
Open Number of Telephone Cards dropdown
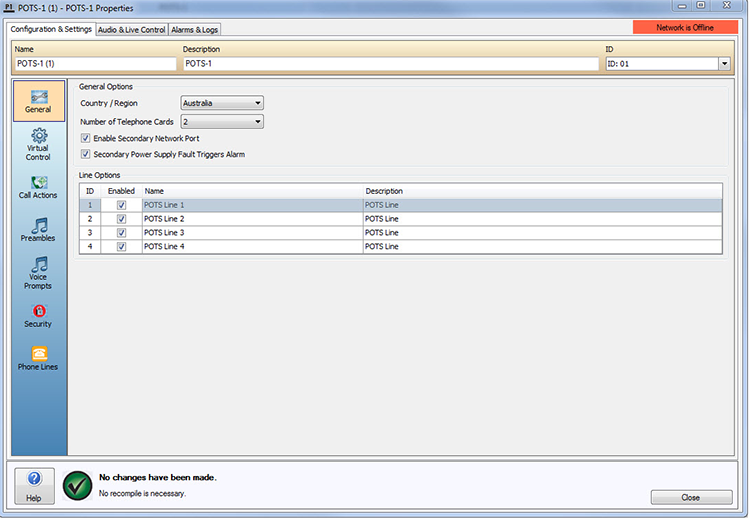(222, 122)
